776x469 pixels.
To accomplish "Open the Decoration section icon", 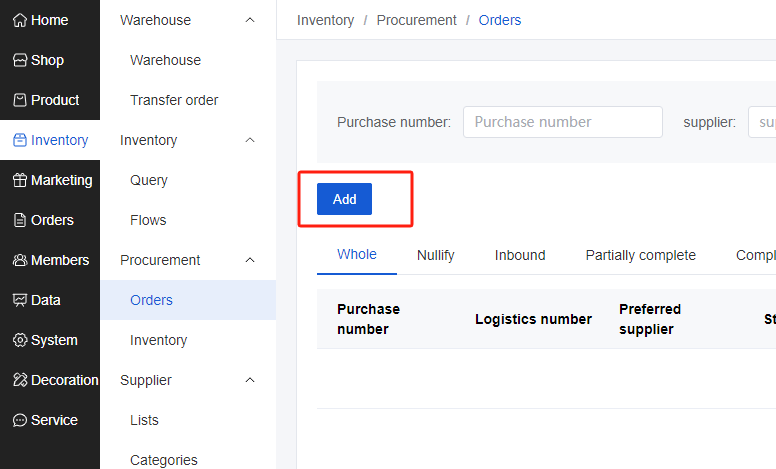I will pos(20,380).
